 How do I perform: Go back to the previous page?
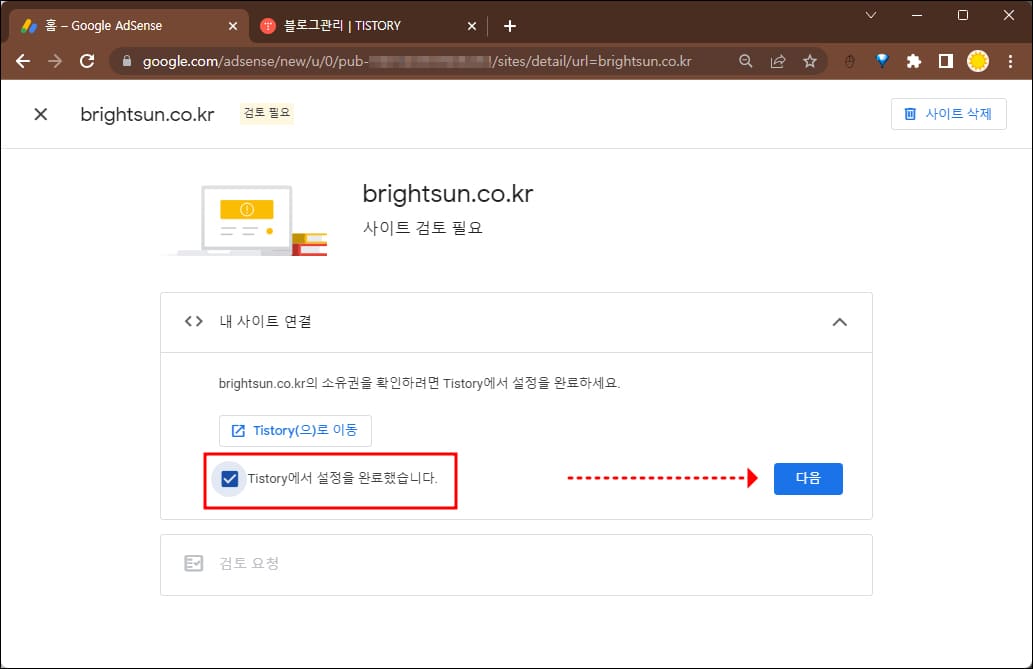[23, 61]
